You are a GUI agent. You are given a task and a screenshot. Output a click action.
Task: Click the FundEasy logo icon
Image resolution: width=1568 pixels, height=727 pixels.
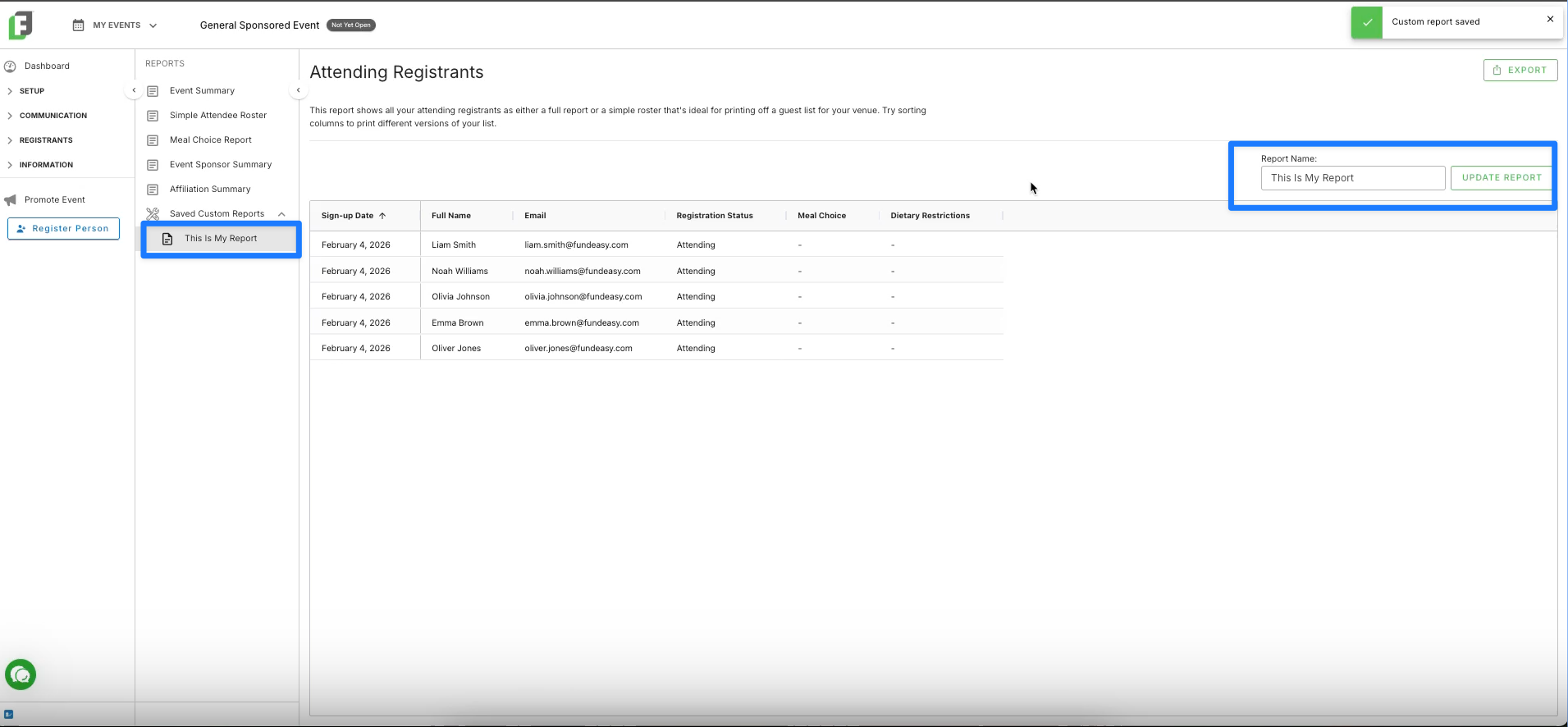[x=21, y=25]
